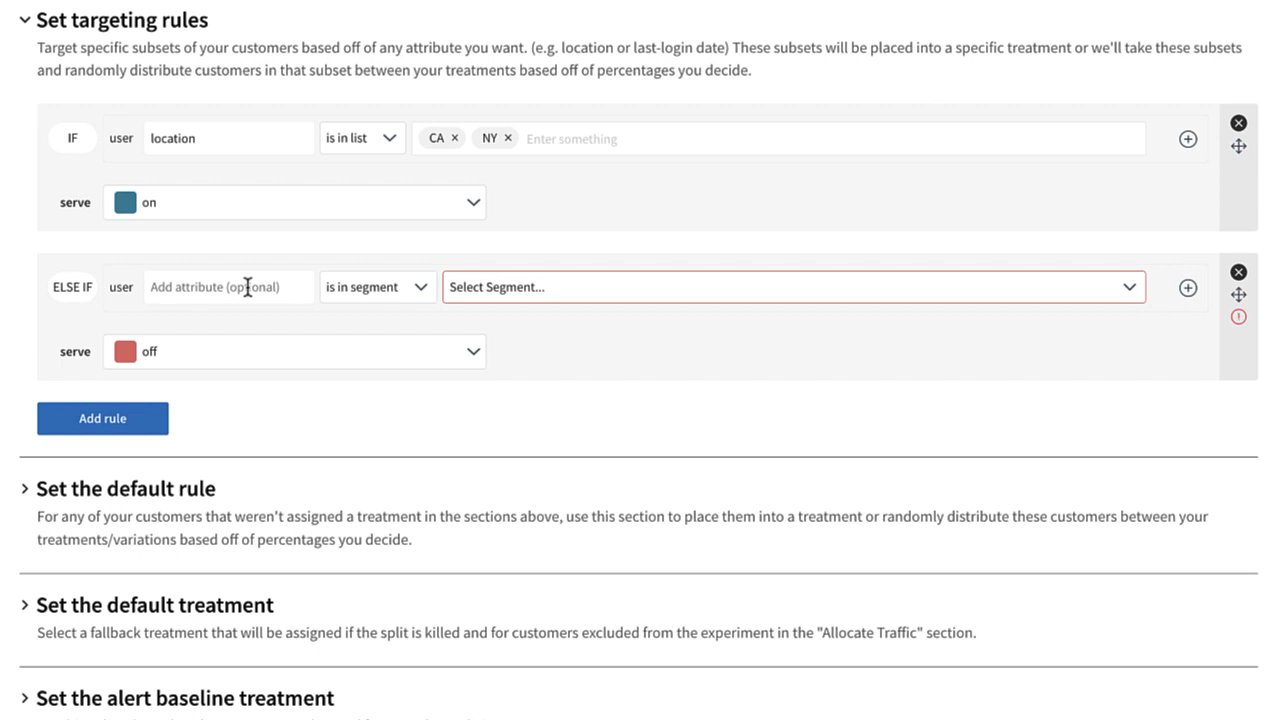
Task: Click move handle on ELSE IF rule
Action: pos(1238,295)
